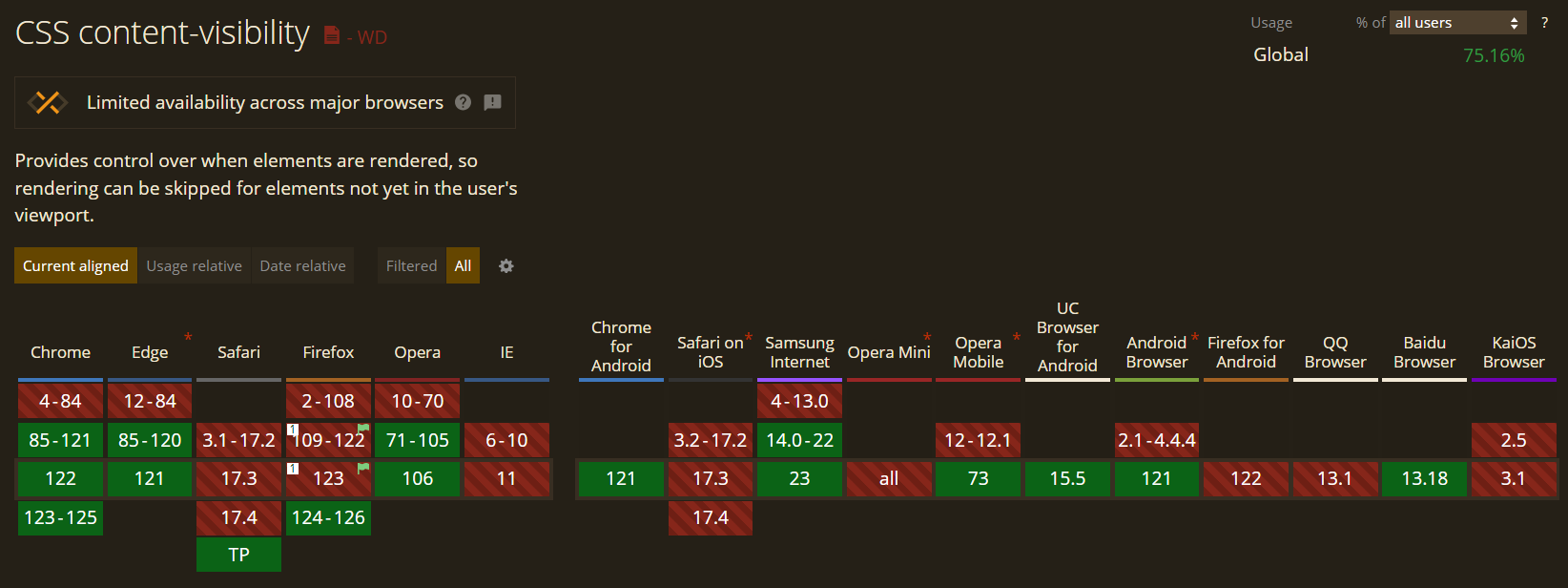Click the Safari TP support cell
This screenshot has height=588, width=1568.
(238, 555)
